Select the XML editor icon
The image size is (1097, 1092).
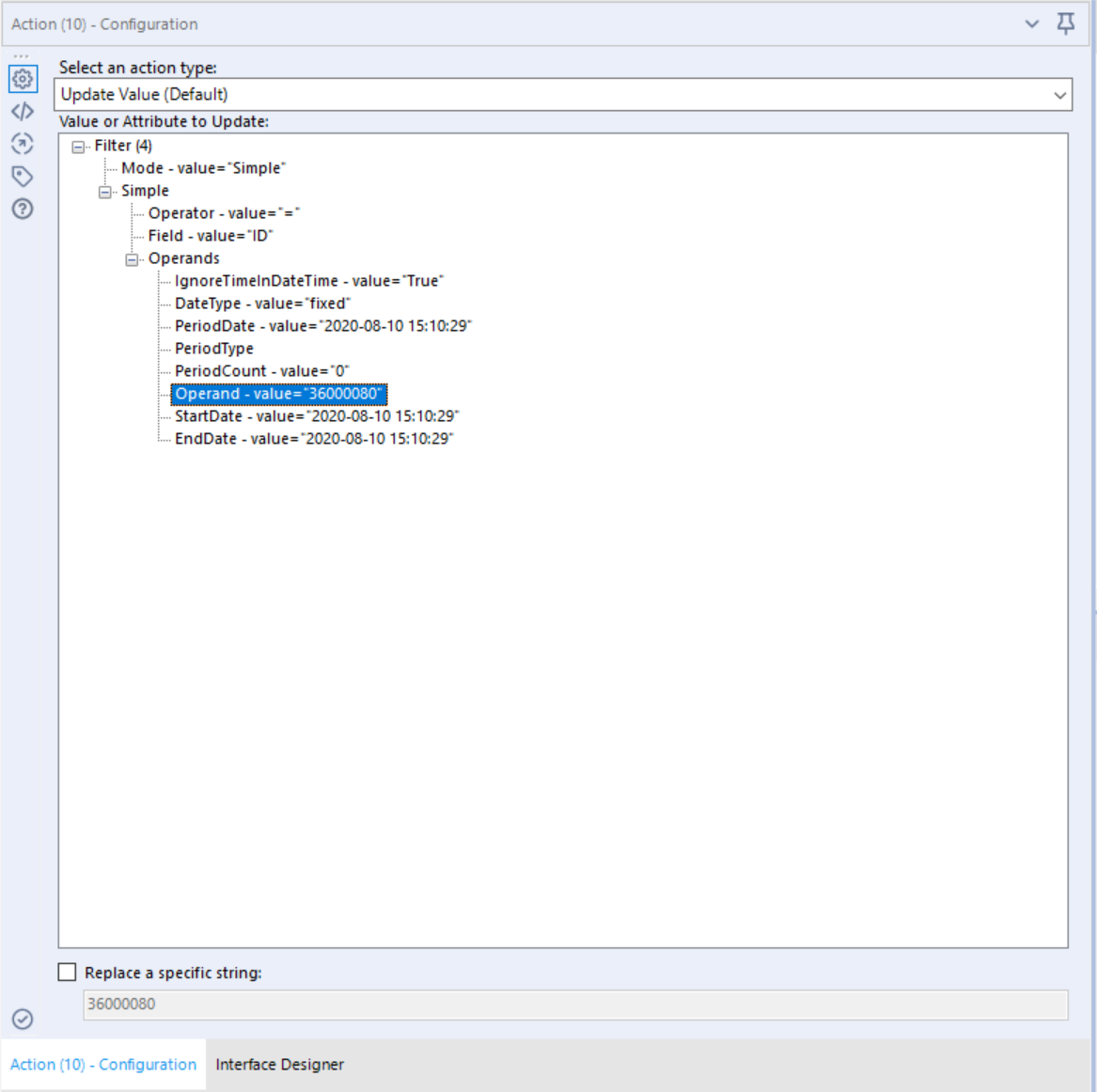[23, 113]
